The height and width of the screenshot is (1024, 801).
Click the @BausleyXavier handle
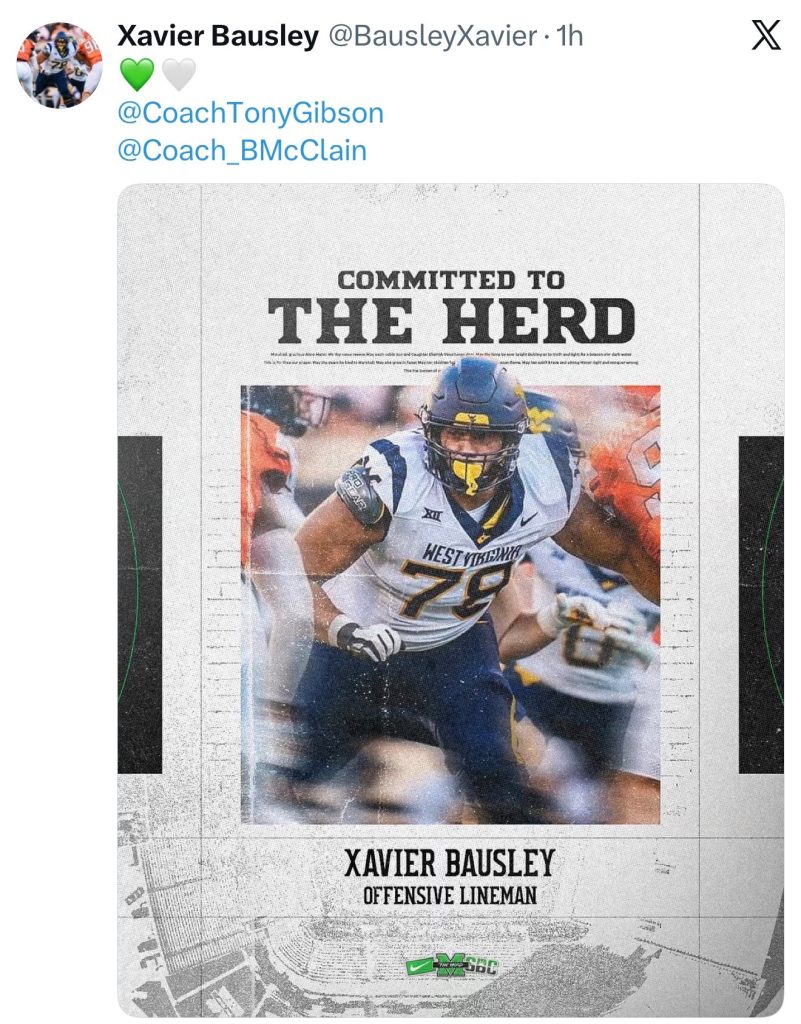tap(432, 37)
